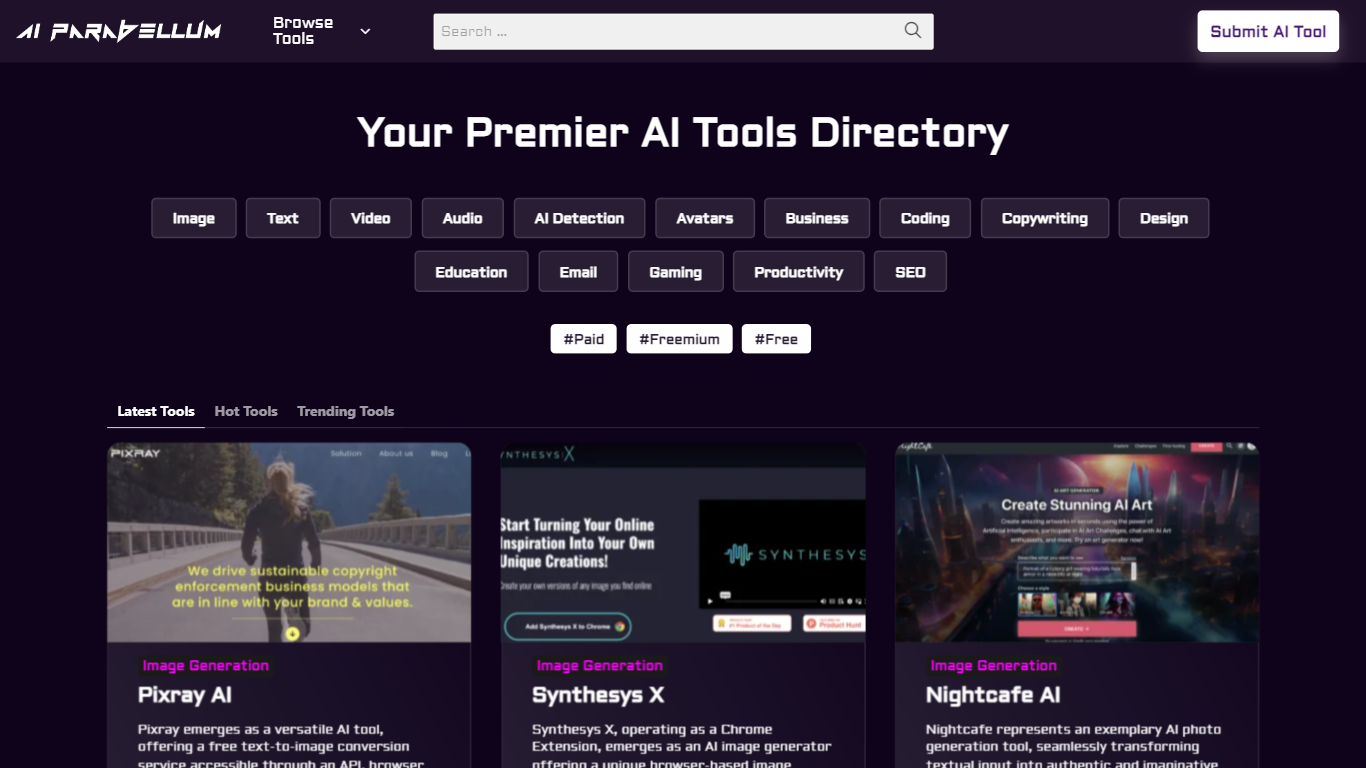The height and width of the screenshot is (768, 1366).
Task: Select the Productivity category
Action: click(x=798, y=272)
